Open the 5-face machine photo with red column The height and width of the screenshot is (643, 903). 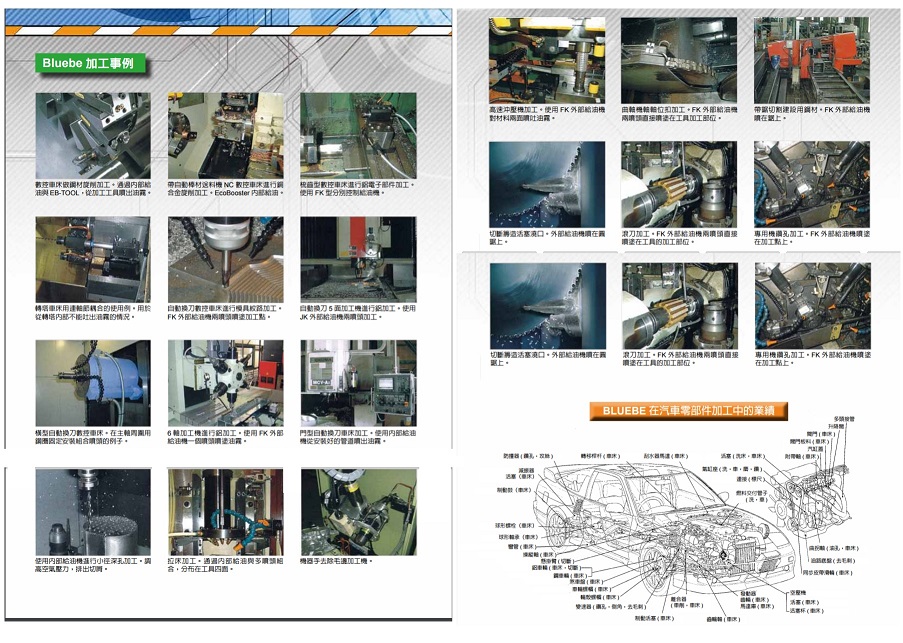[x=358, y=259]
